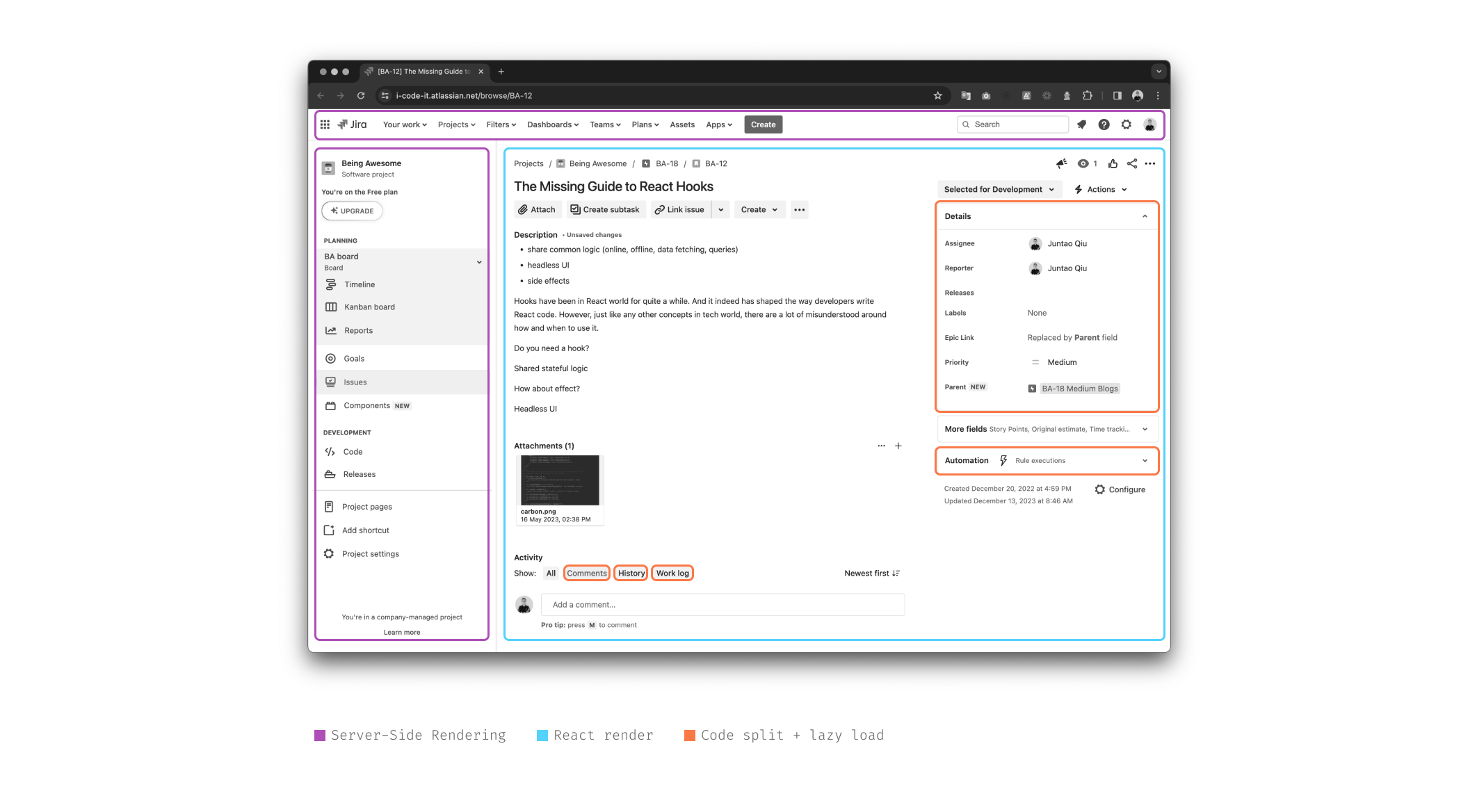
Task: Collapse the Details panel
Action: coord(1144,216)
